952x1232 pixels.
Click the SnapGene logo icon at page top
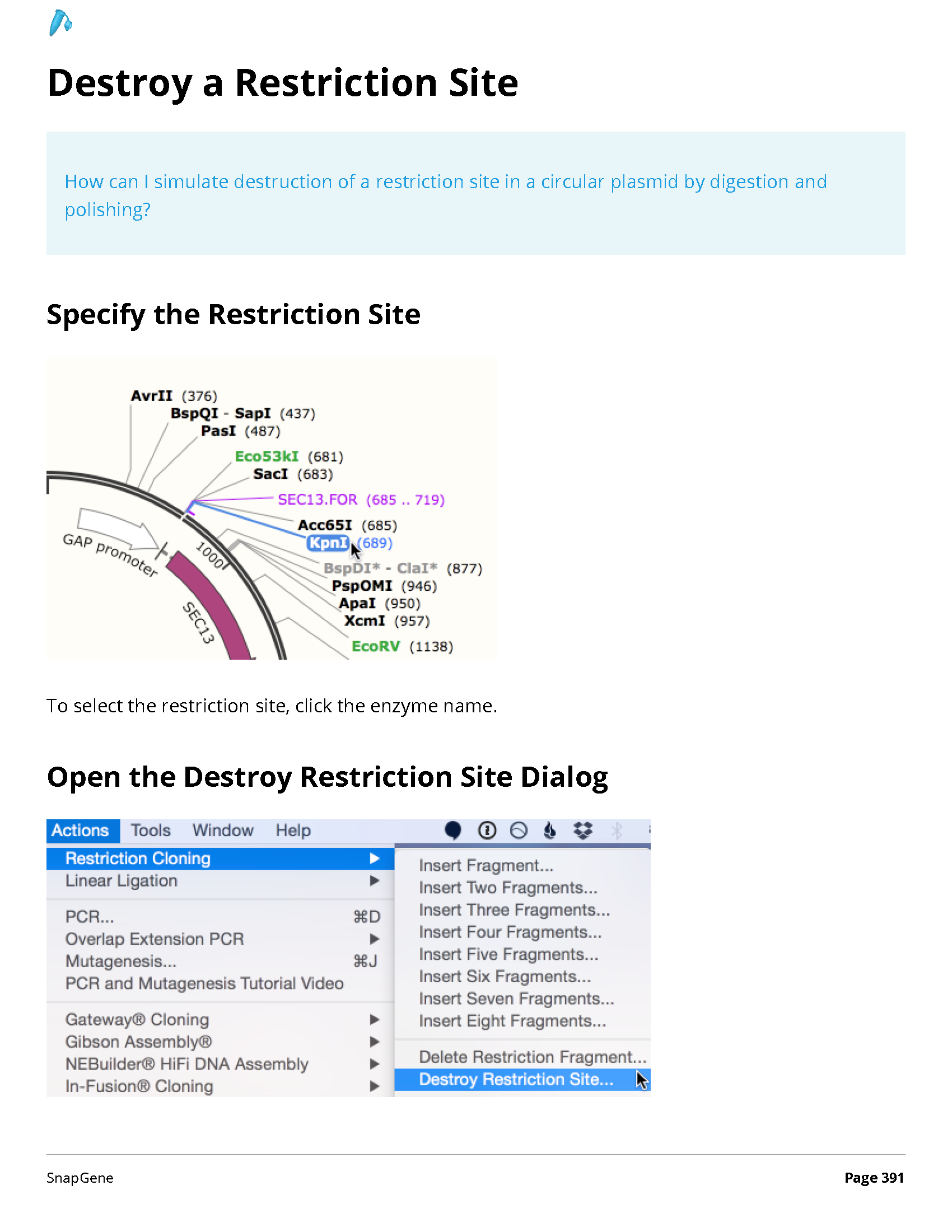(x=60, y=22)
